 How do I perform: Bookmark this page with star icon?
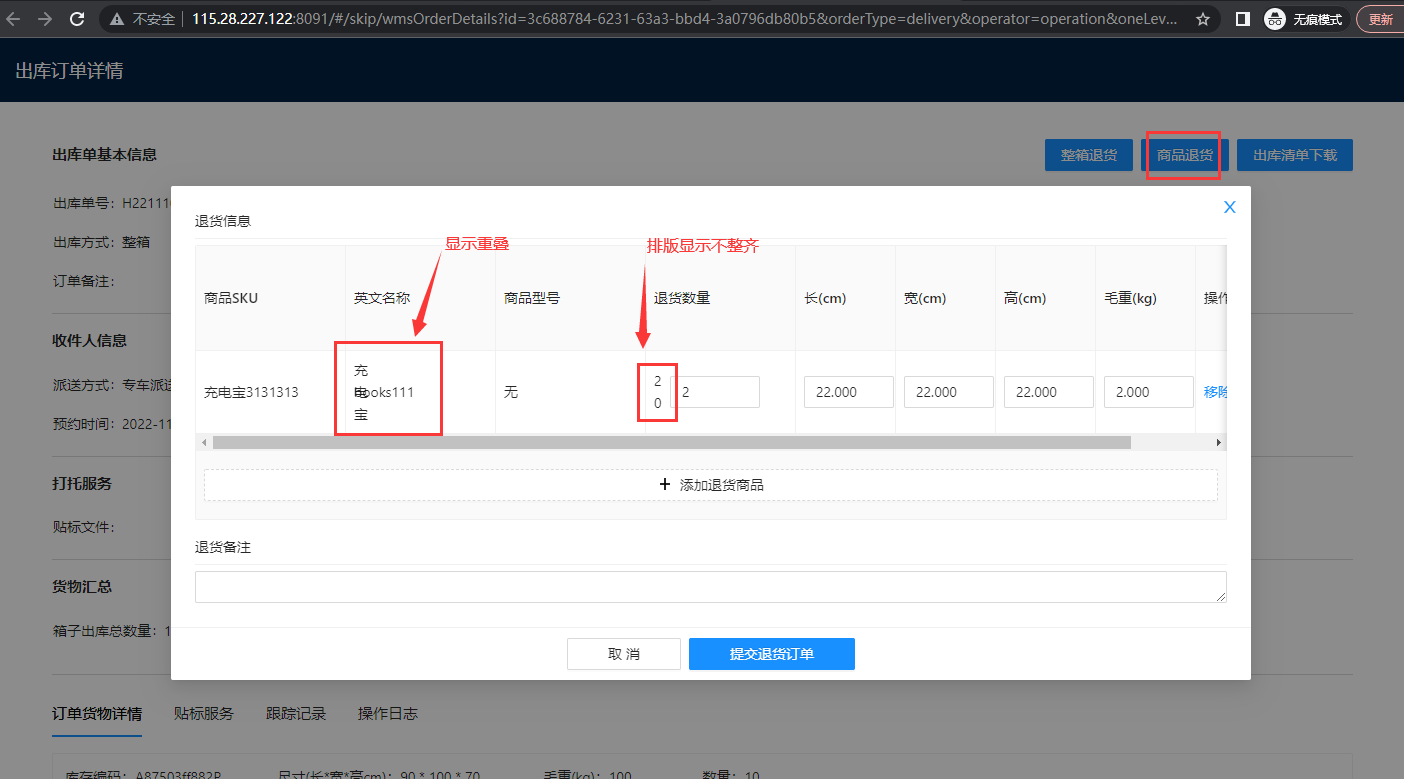click(1202, 19)
